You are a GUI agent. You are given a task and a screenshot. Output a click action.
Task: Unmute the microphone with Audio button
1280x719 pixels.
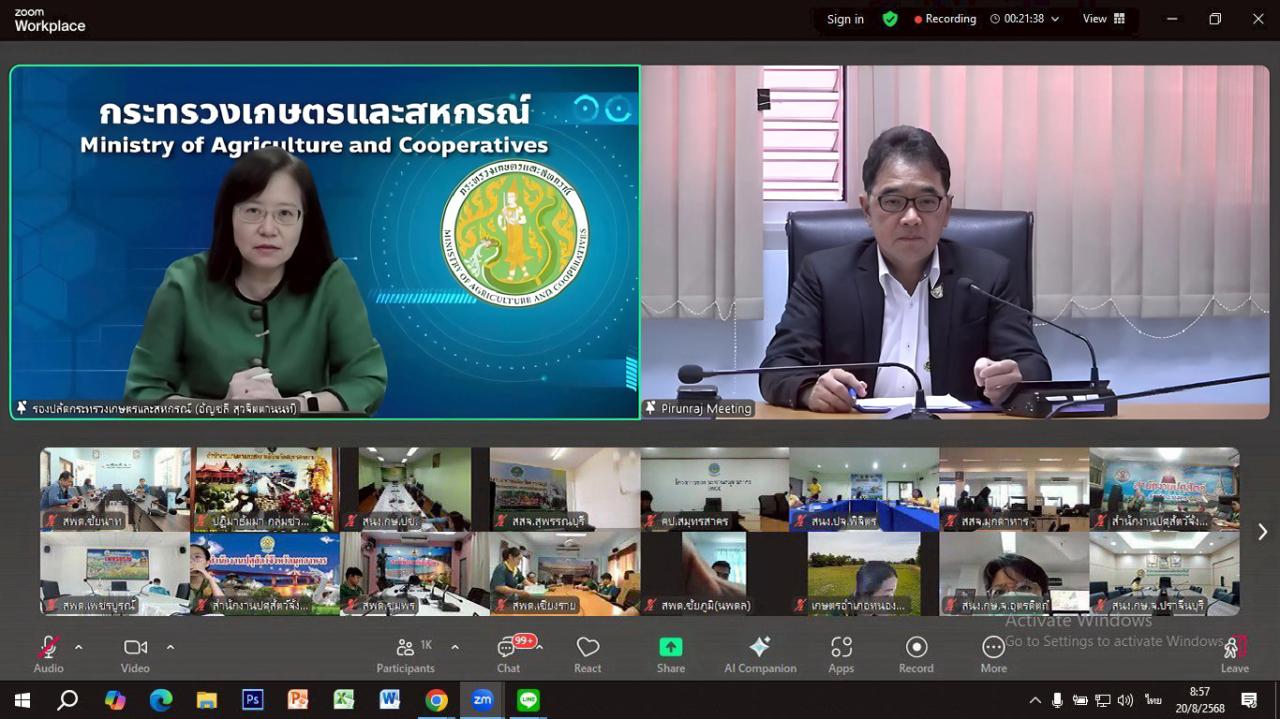coord(48,655)
